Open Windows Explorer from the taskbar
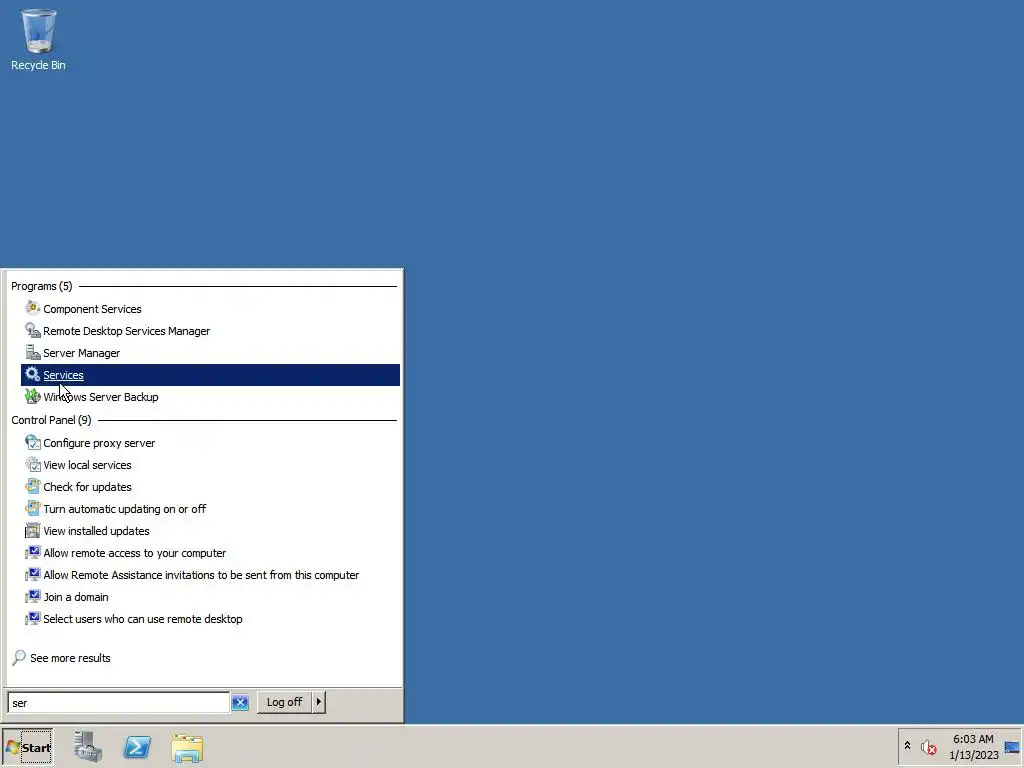The width and height of the screenshot is (1024, 768). click(x=187, y=748)
